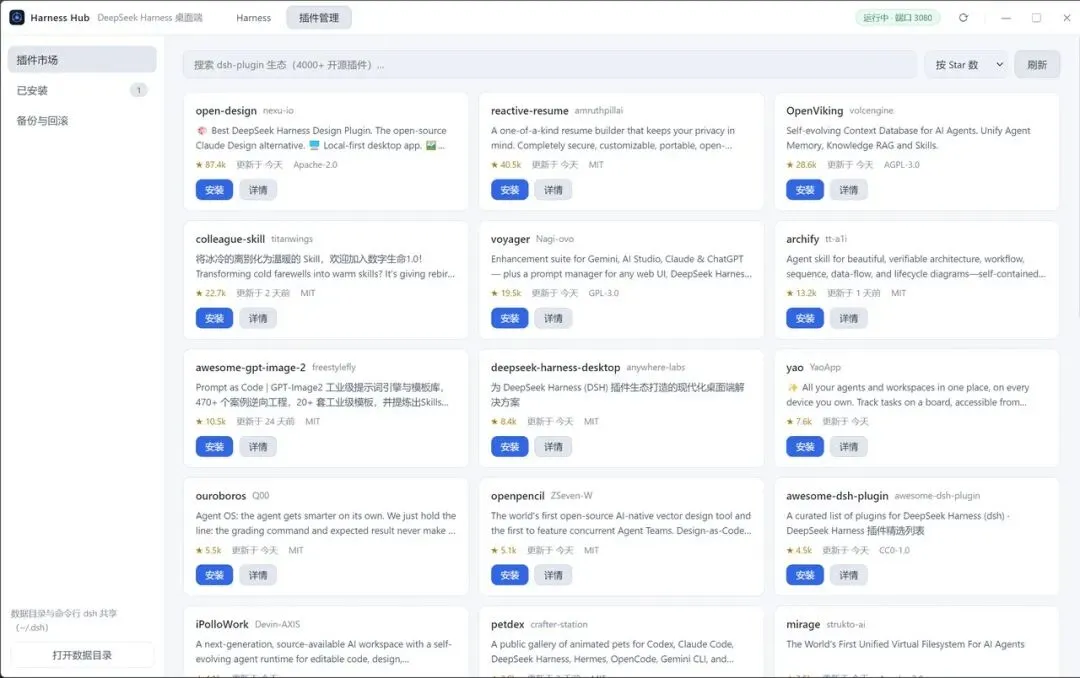Switch to the 插件管理 tab
Viewport: 1080px width, 678px height.
point(319,18)
